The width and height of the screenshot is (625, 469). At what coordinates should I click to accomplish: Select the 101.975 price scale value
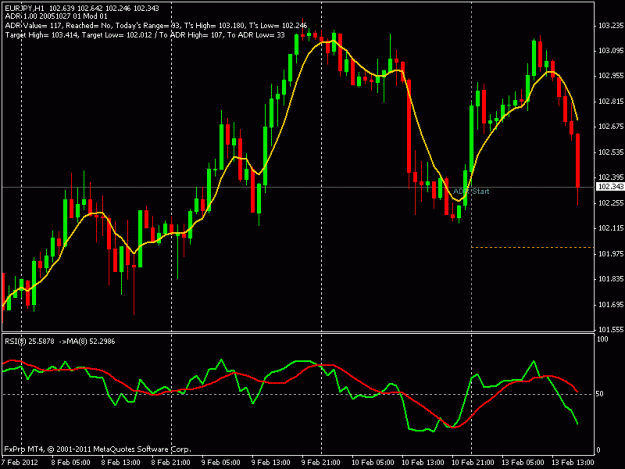(611, 254)
